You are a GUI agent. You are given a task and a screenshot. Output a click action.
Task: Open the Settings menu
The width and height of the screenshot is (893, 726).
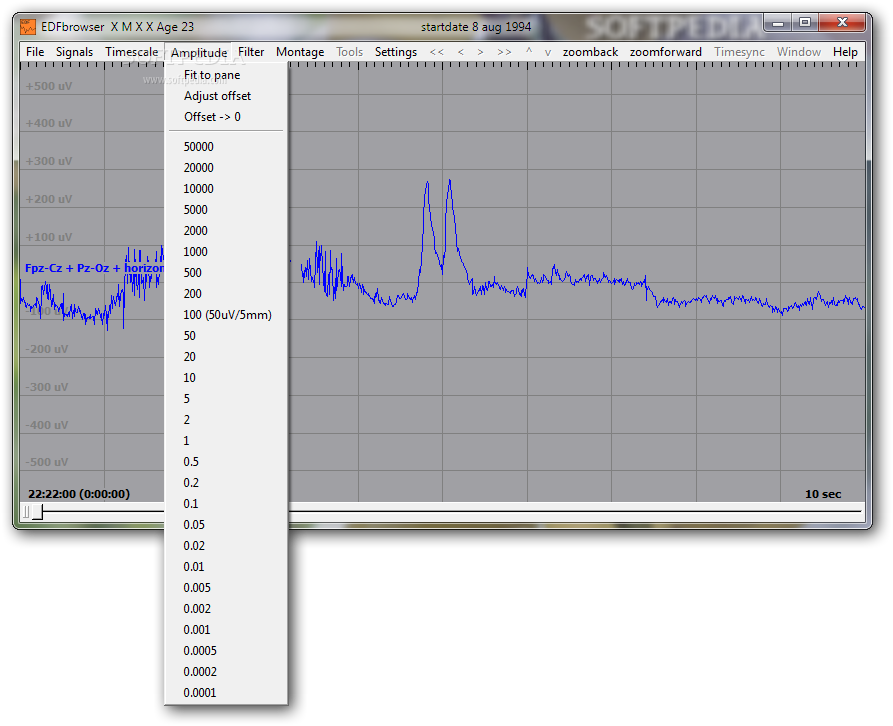(395, 52)
